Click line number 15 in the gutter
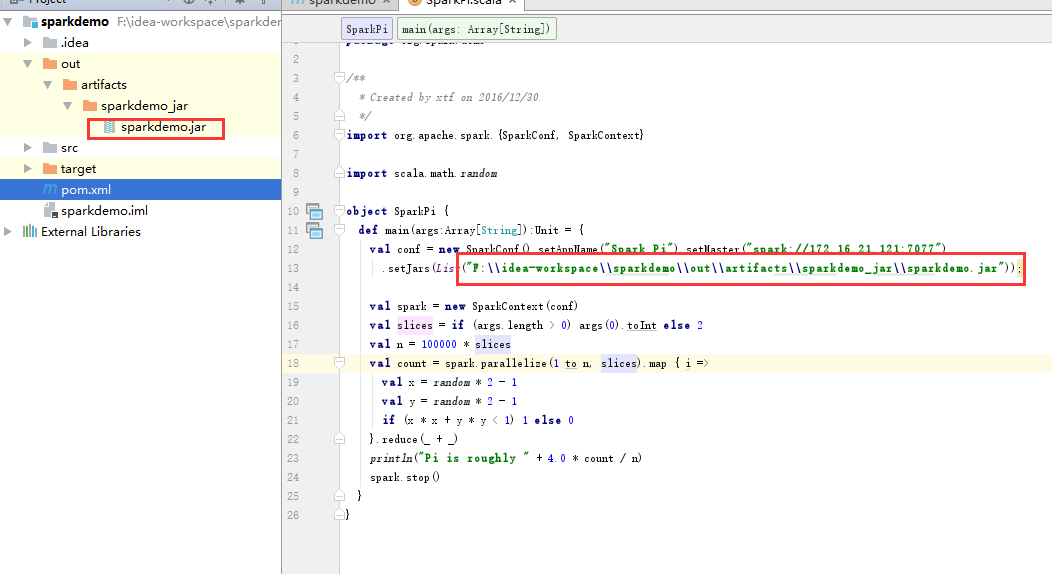Viewport: 1052px width, 574px height. click(293, 306)
